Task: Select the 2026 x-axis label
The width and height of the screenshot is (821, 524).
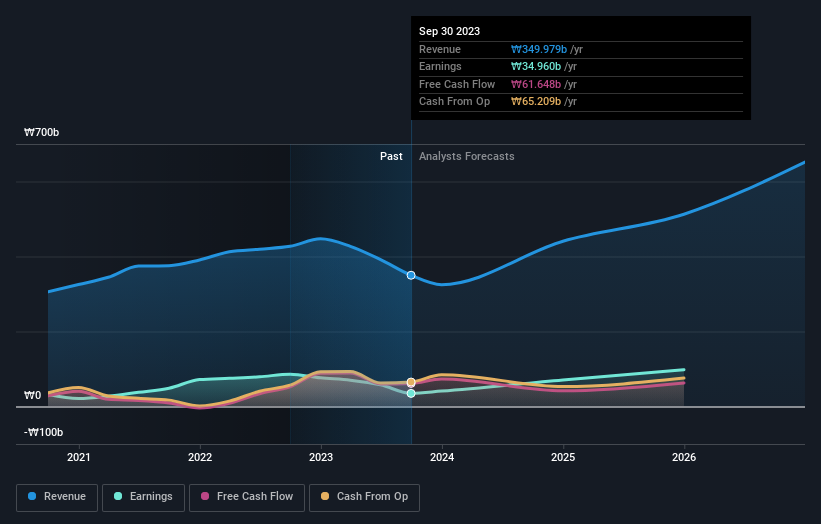Action: point(684,458)
